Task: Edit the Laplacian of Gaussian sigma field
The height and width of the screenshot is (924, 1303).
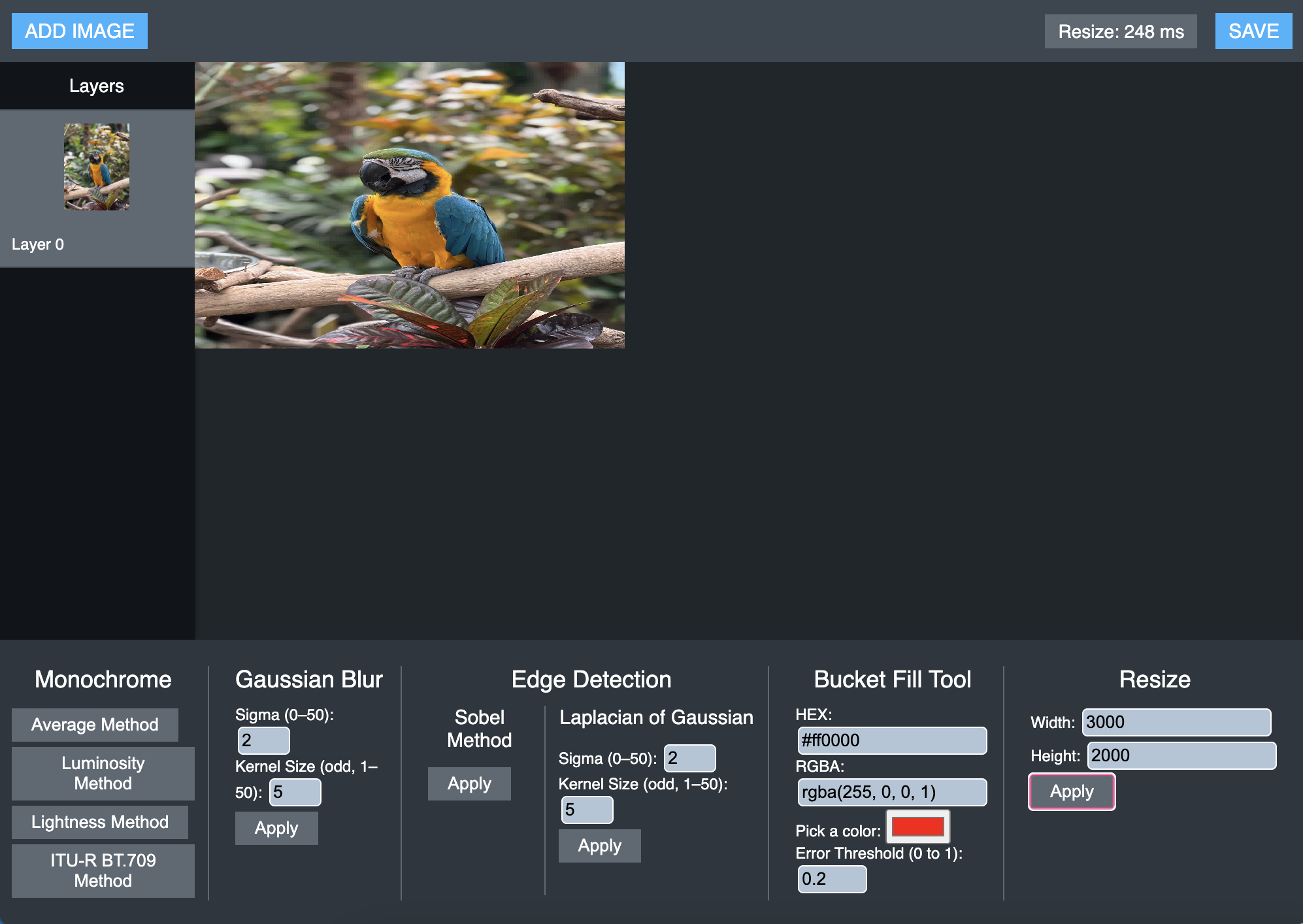Action: (689, 758)
